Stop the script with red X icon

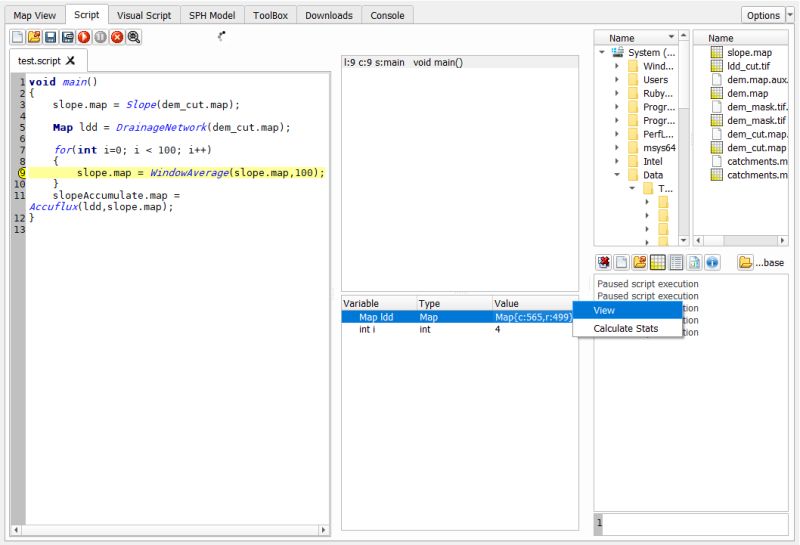coord(117,37)
